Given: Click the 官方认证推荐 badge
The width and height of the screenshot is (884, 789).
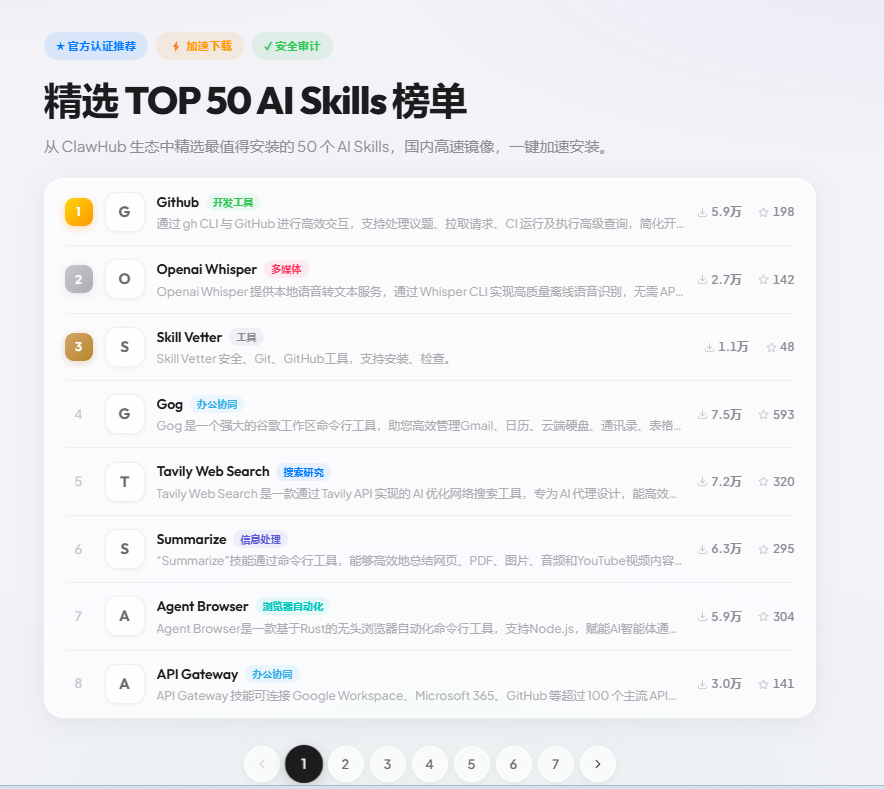Looking at the screenshot, I should 96,46.
